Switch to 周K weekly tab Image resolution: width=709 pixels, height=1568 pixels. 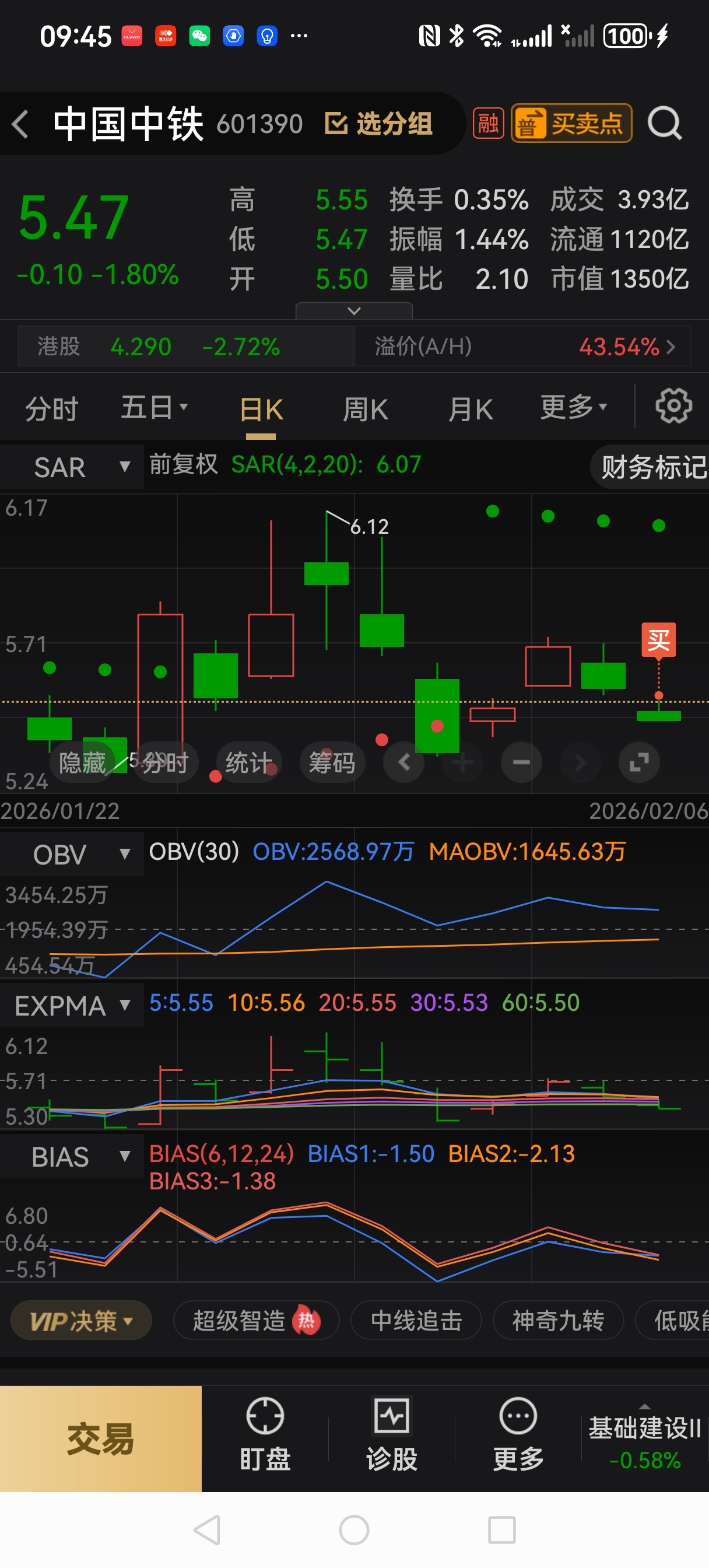(x=364, y=409)
